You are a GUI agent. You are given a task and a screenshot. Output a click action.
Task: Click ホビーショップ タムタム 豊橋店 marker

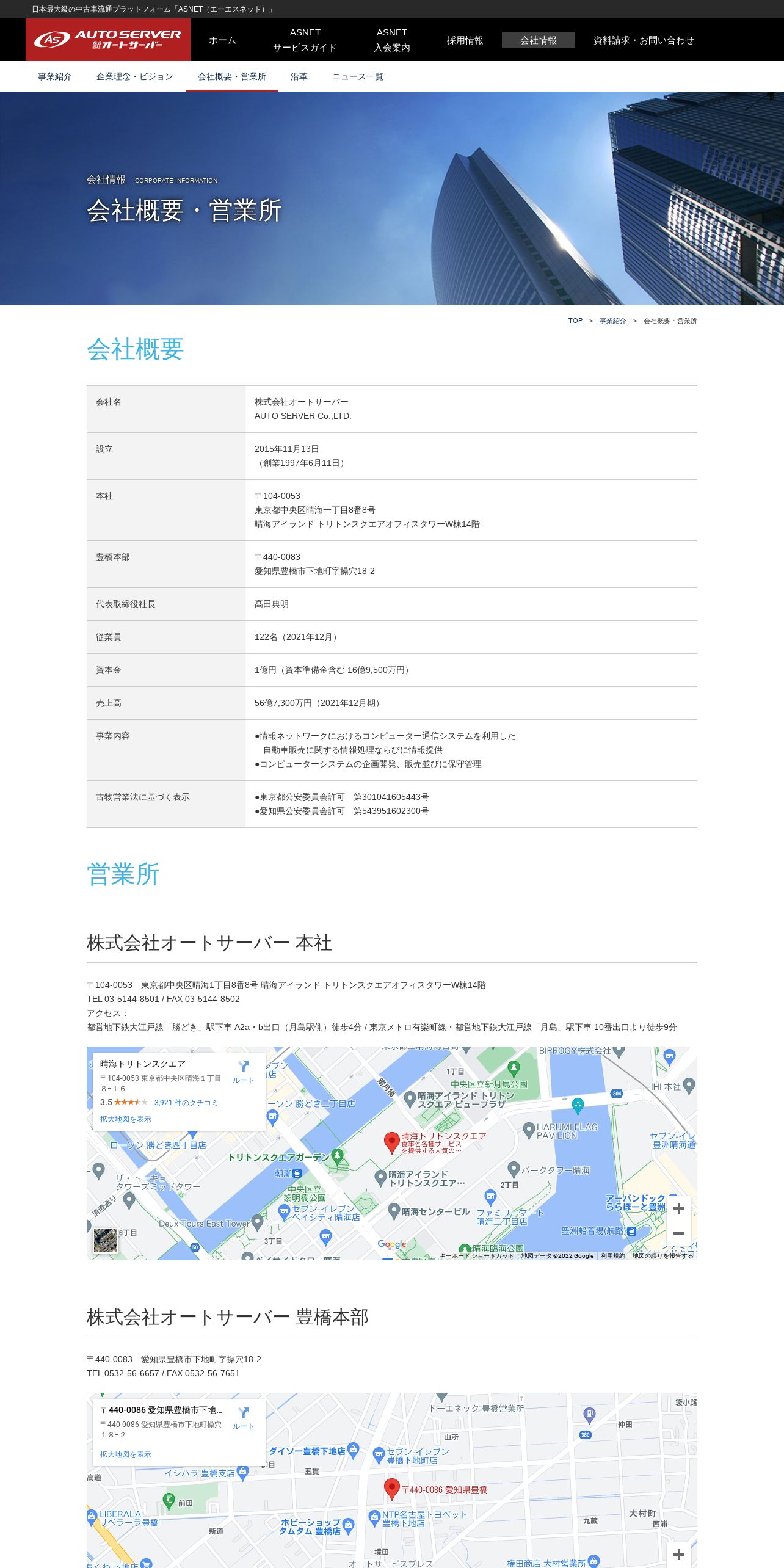point(348,1525)
